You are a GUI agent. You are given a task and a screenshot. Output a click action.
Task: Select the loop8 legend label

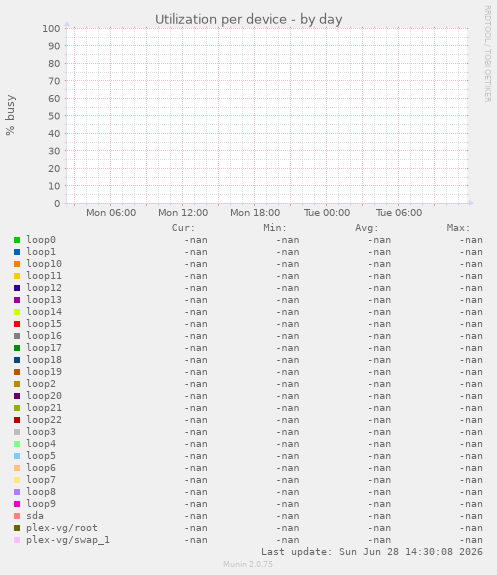(41, 492)
